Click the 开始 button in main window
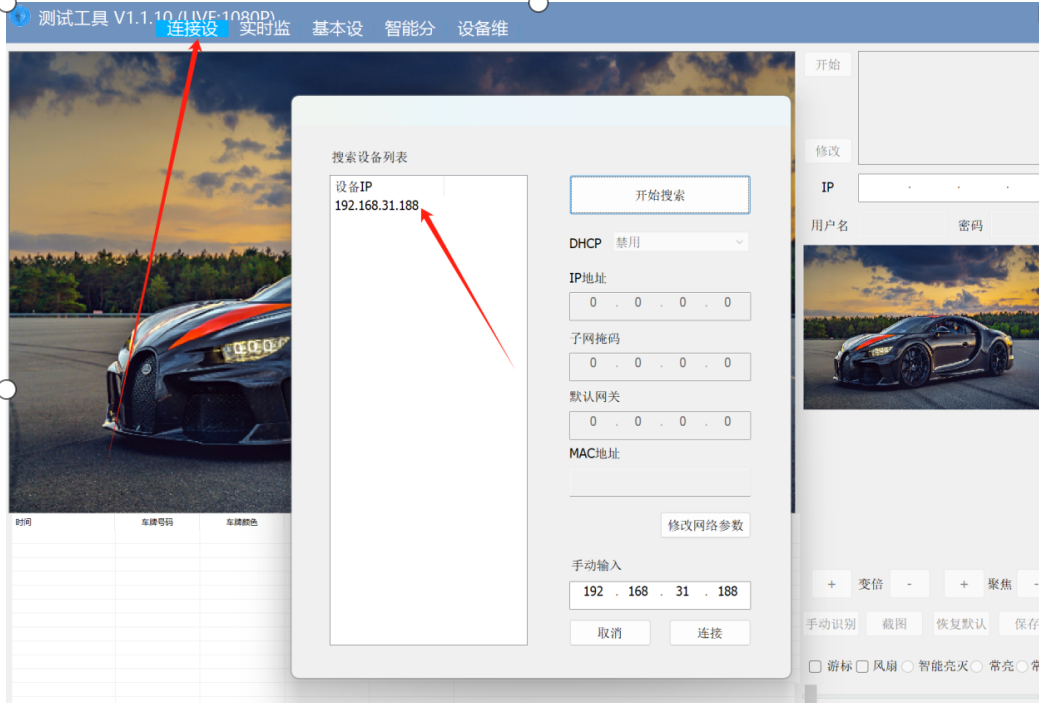The width and height of the screenshot is (1039, 703). [x=828, y=64]
